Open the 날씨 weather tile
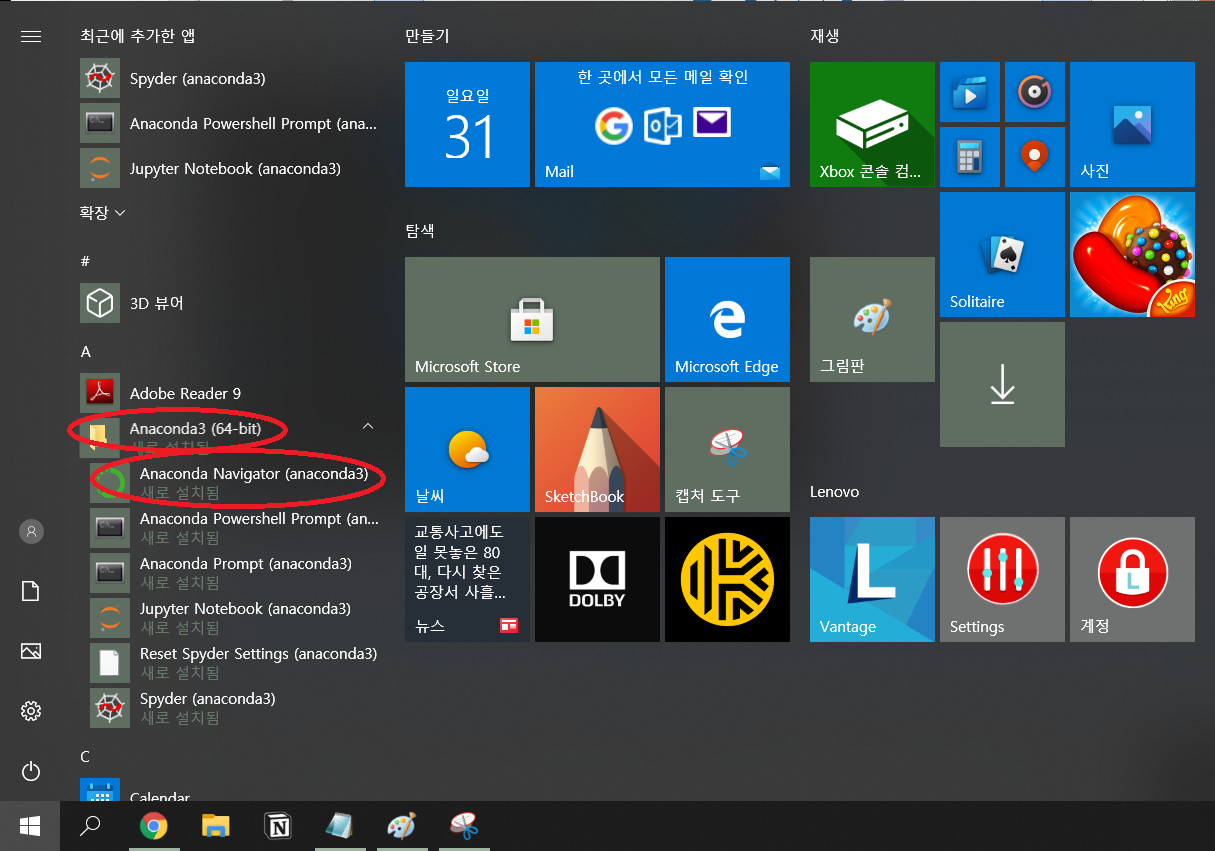The image size is (1215, 851). pos(467,449)
